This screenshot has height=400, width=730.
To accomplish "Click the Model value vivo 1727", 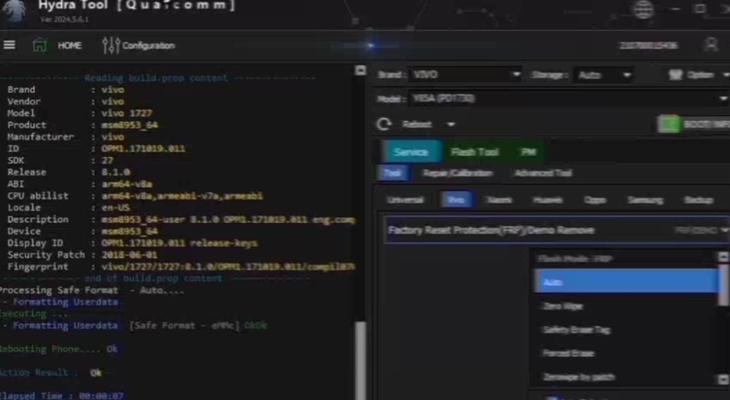I will pos(127,113).
